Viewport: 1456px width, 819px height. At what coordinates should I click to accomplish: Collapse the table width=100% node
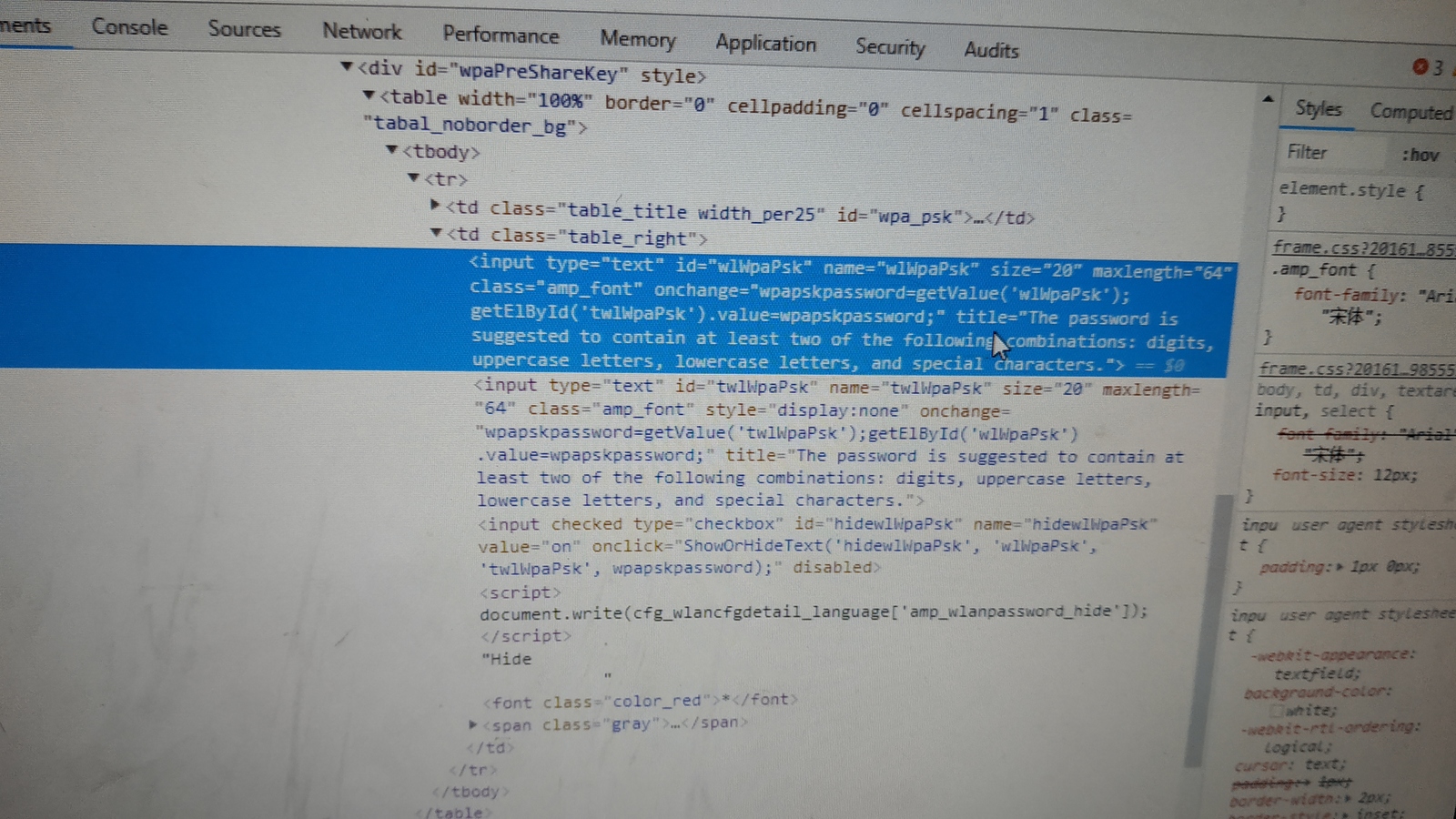click(x=369, y=95)
